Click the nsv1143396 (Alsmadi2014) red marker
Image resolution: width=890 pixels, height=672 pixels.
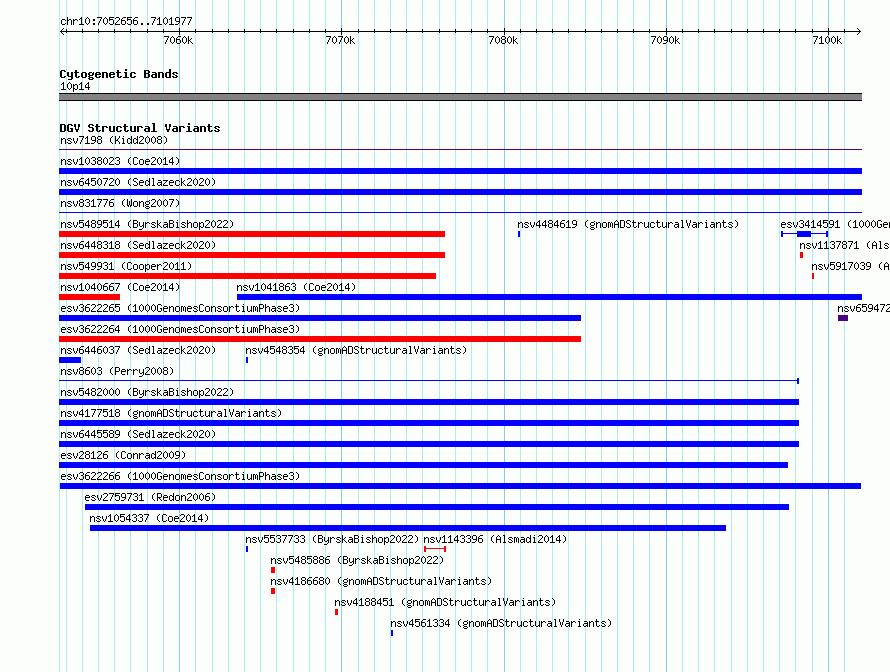pos(435,549)
